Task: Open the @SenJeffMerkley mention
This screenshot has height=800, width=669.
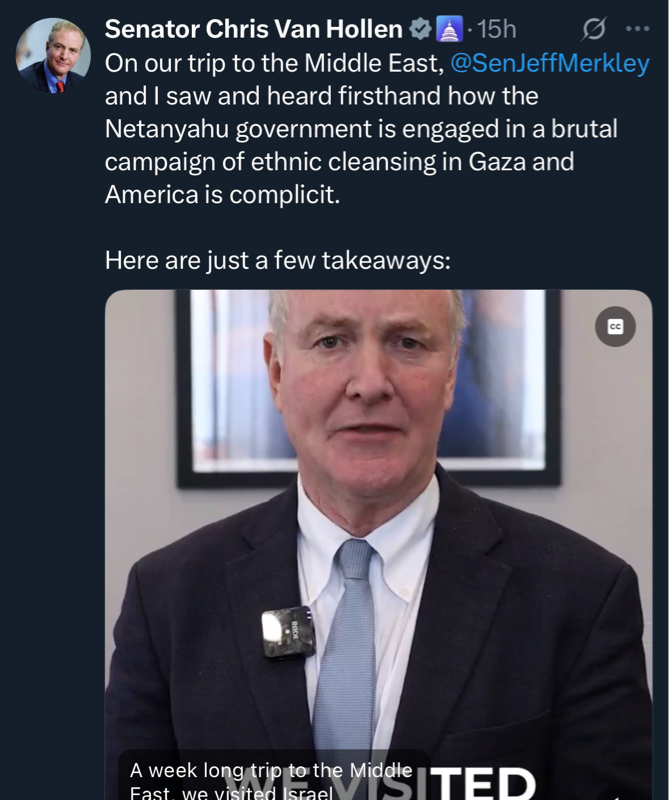Action: click(x=550, y=64)
